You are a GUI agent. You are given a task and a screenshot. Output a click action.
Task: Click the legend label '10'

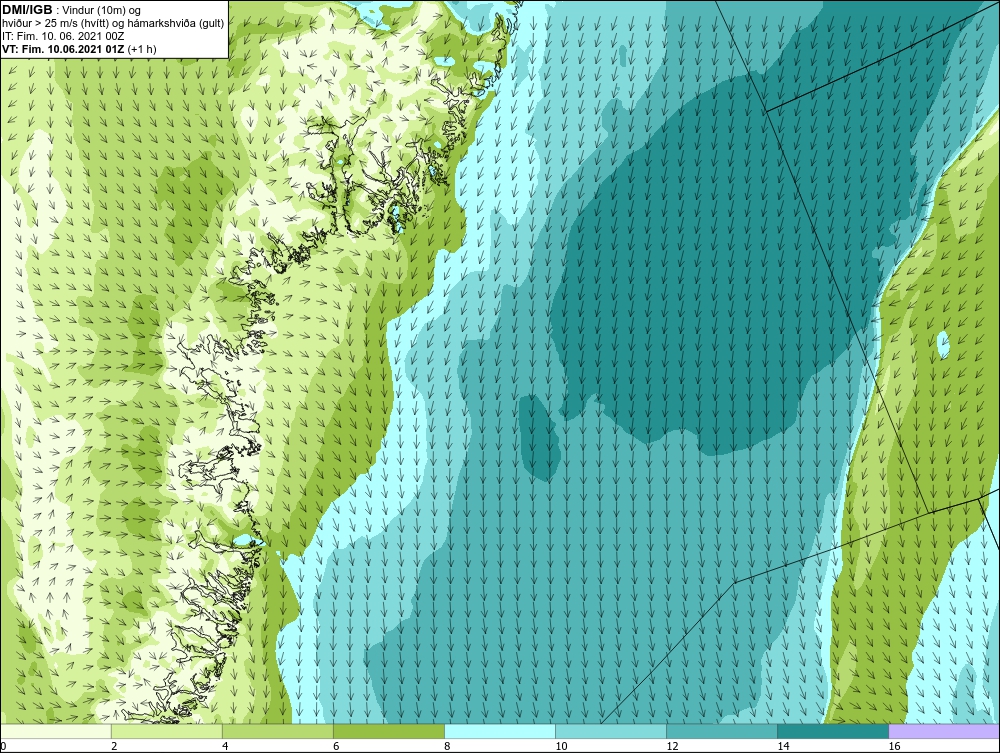(561, 746)
